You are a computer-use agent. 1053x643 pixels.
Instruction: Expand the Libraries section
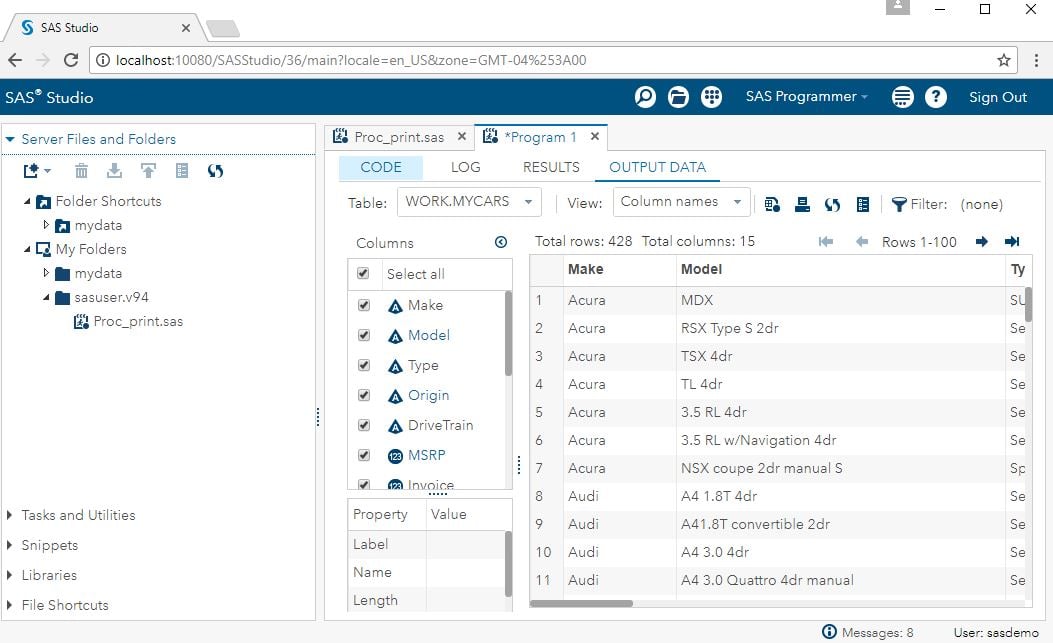9,575
